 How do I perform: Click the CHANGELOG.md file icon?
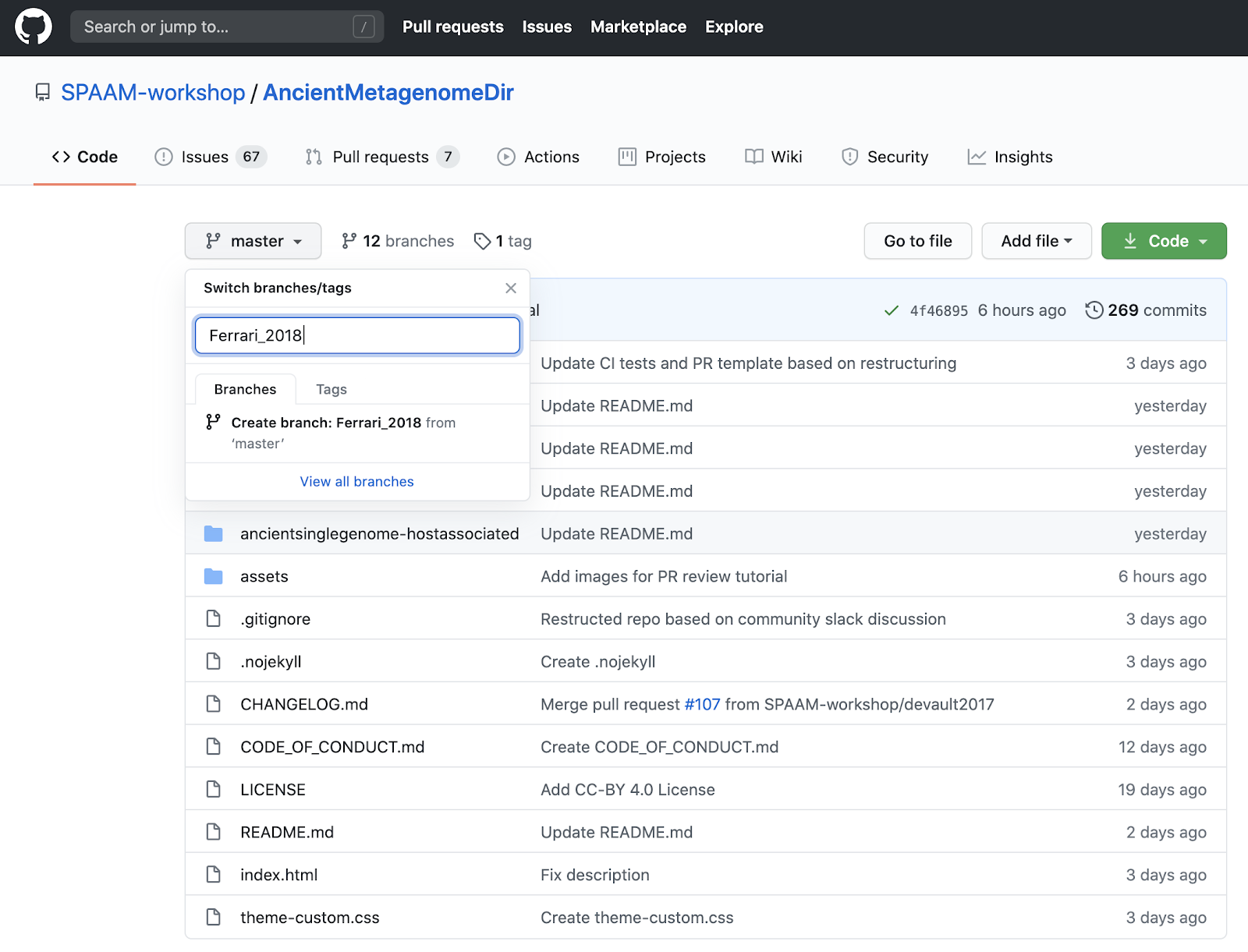pos(213,705)
